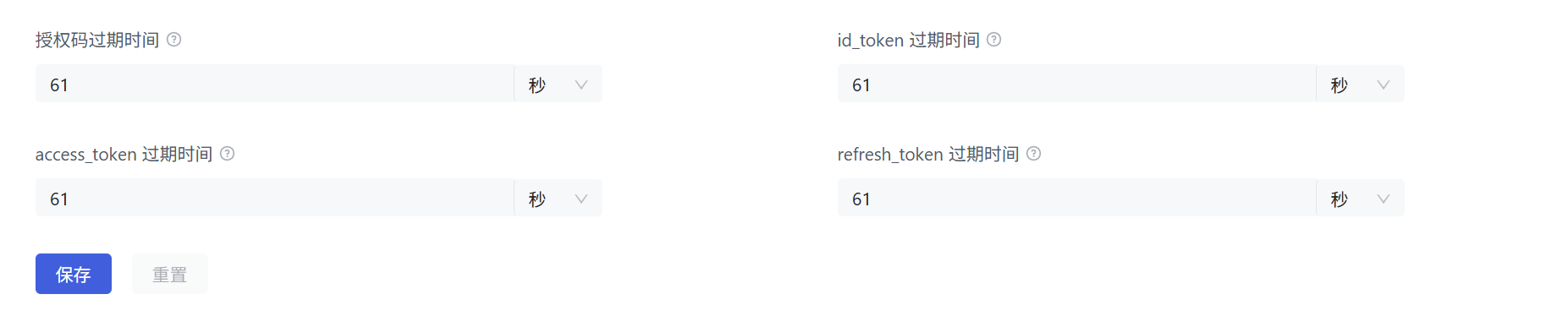
Task: Click the refresh_token 过期时间 label
Action: 928,154
